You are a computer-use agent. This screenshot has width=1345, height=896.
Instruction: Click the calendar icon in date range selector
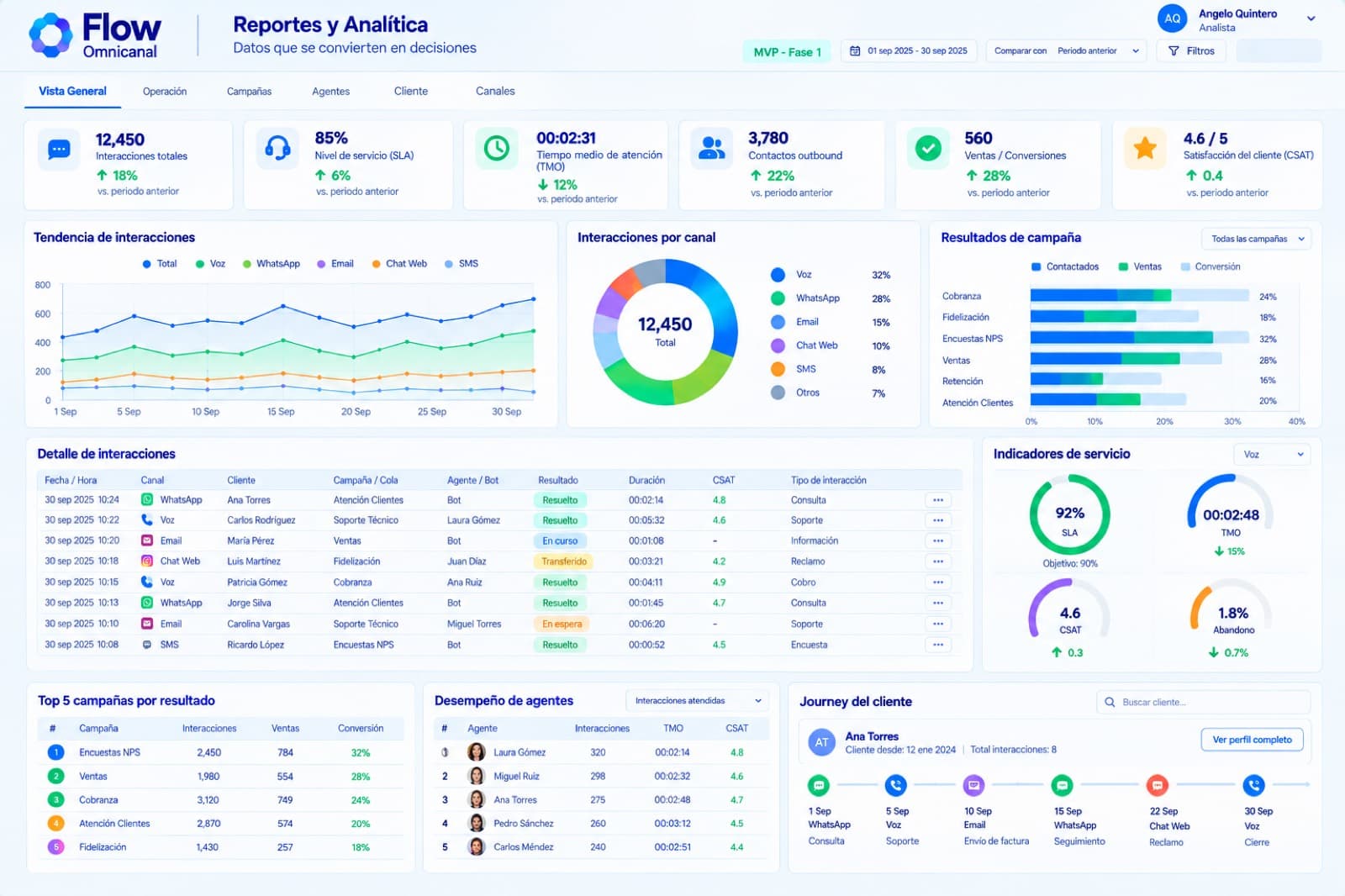point(855,51)
